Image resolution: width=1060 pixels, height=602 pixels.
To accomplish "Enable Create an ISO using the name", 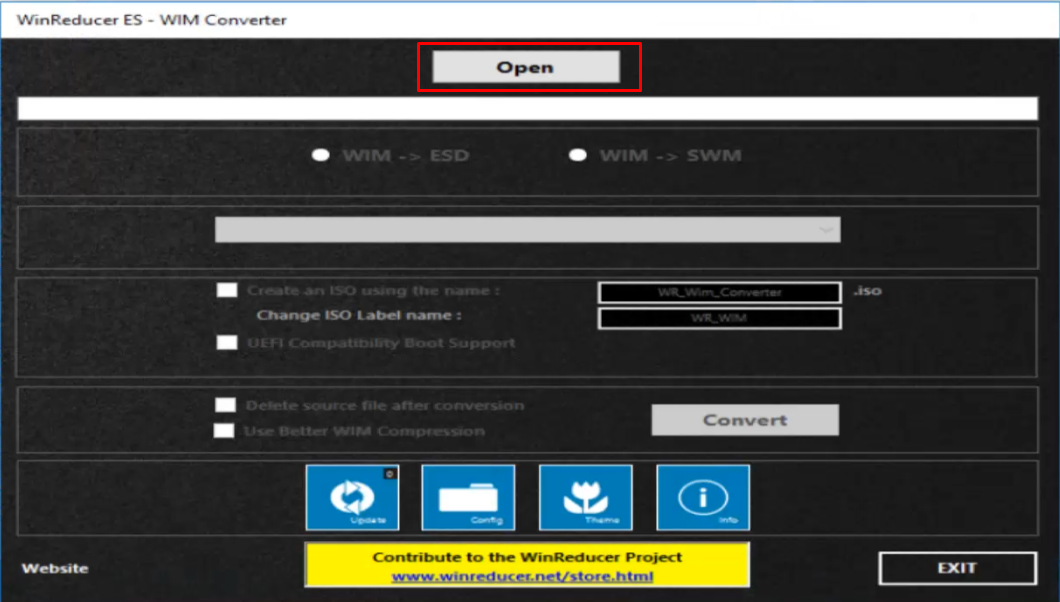I will (227, 291).
